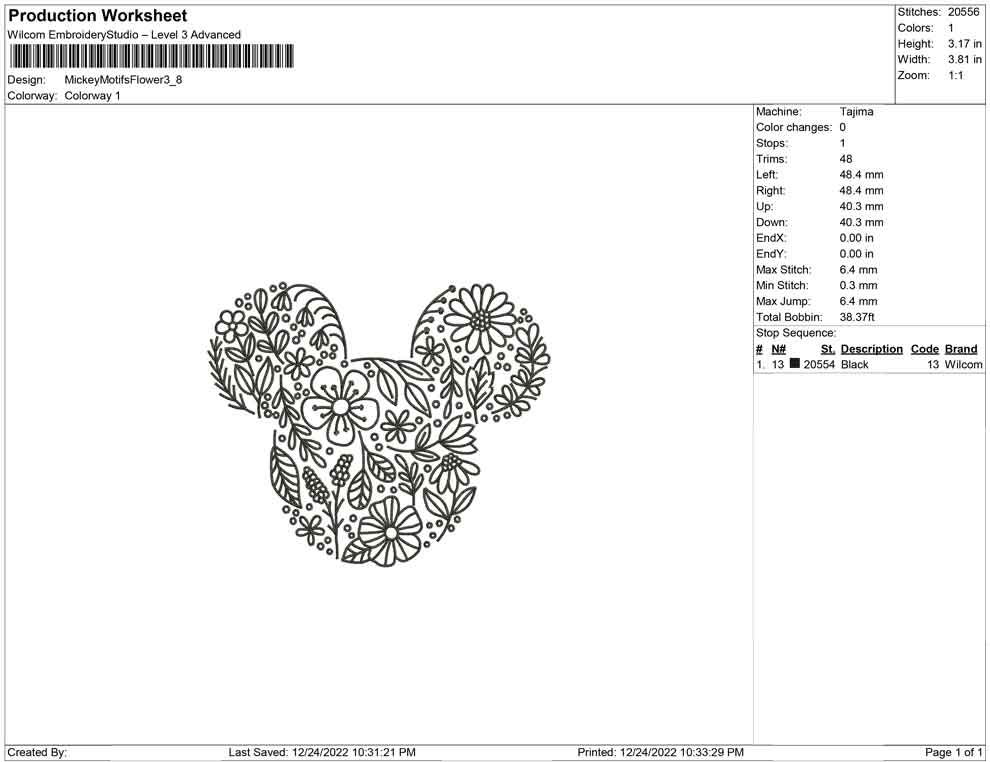Click the Brand column header
Image resolution: width=990 pixels, height=762 pixels.
pos(961,349)
